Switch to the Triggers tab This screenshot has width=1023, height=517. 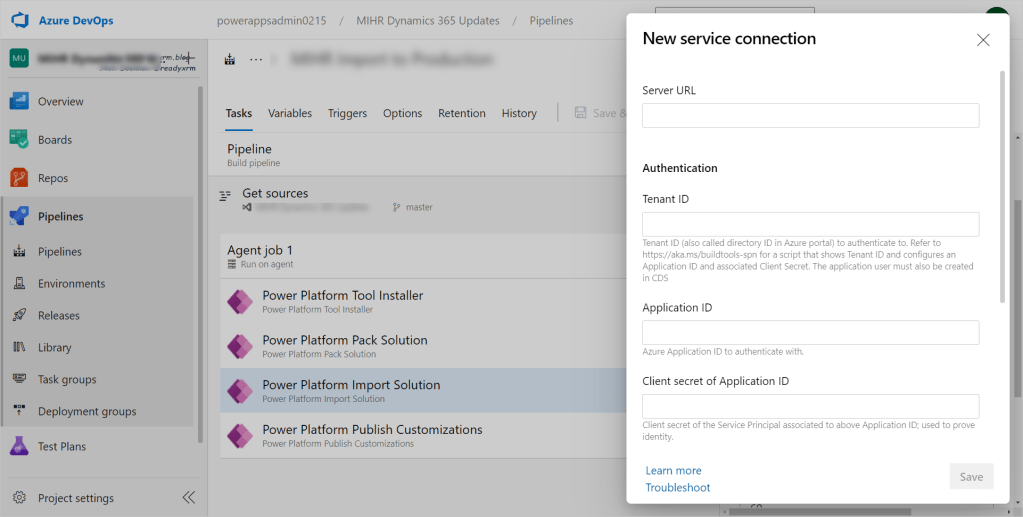coord(347,113)
